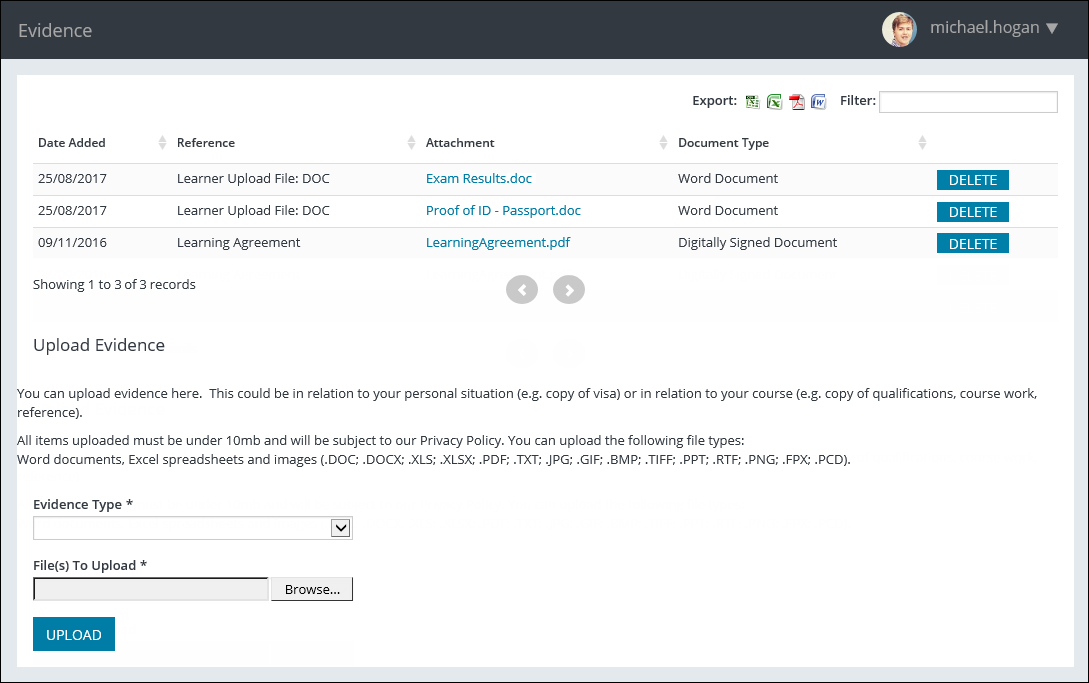Export table as PDF document
Screen dimensions: 1089x683
(x=797, y=101)
